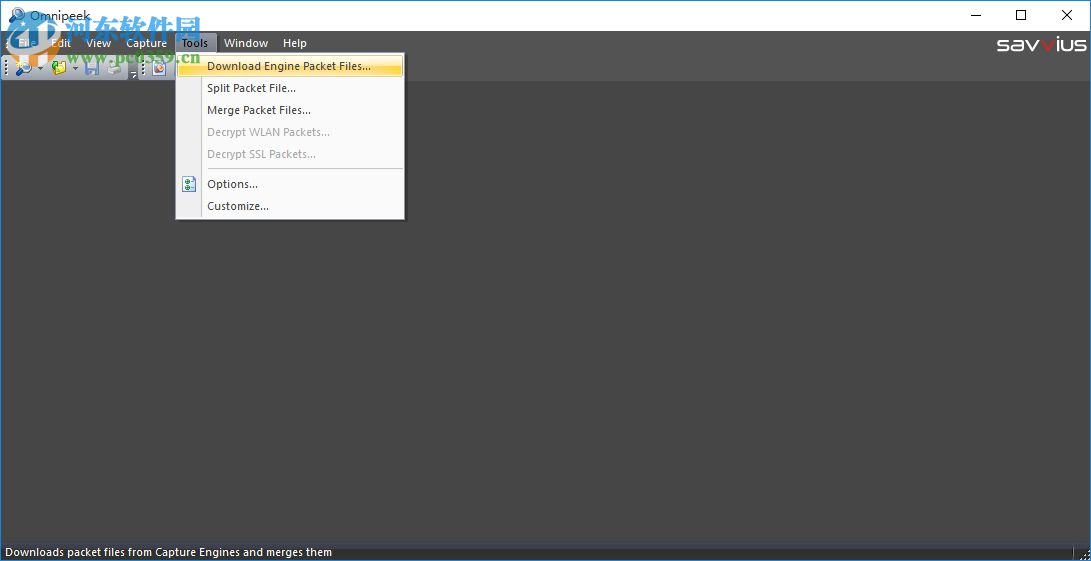Expand the arrow next to Open folder icon

(x=75, y=68)
